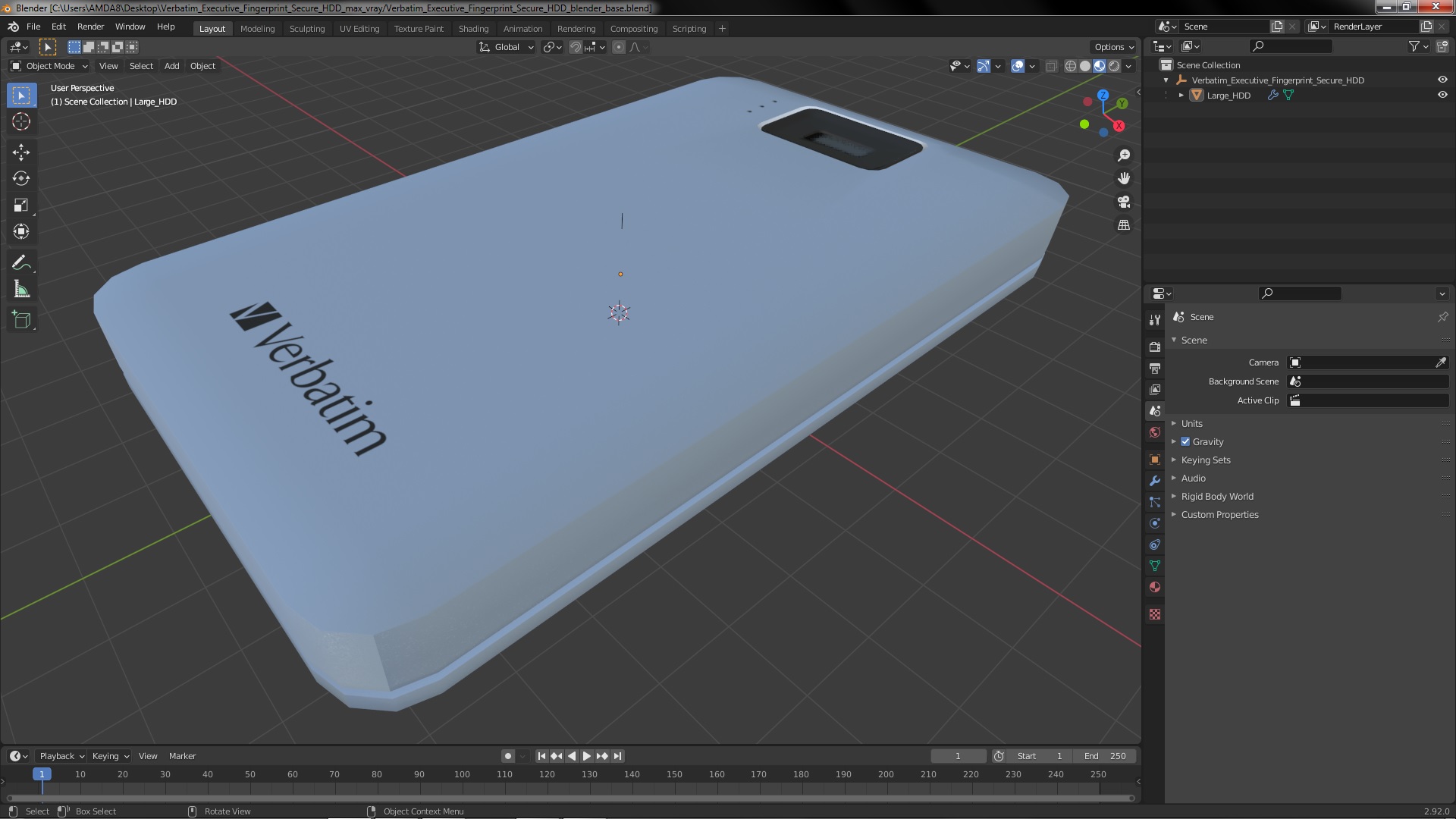Expand the Custom Properties panel

[x=1219, y=514]
